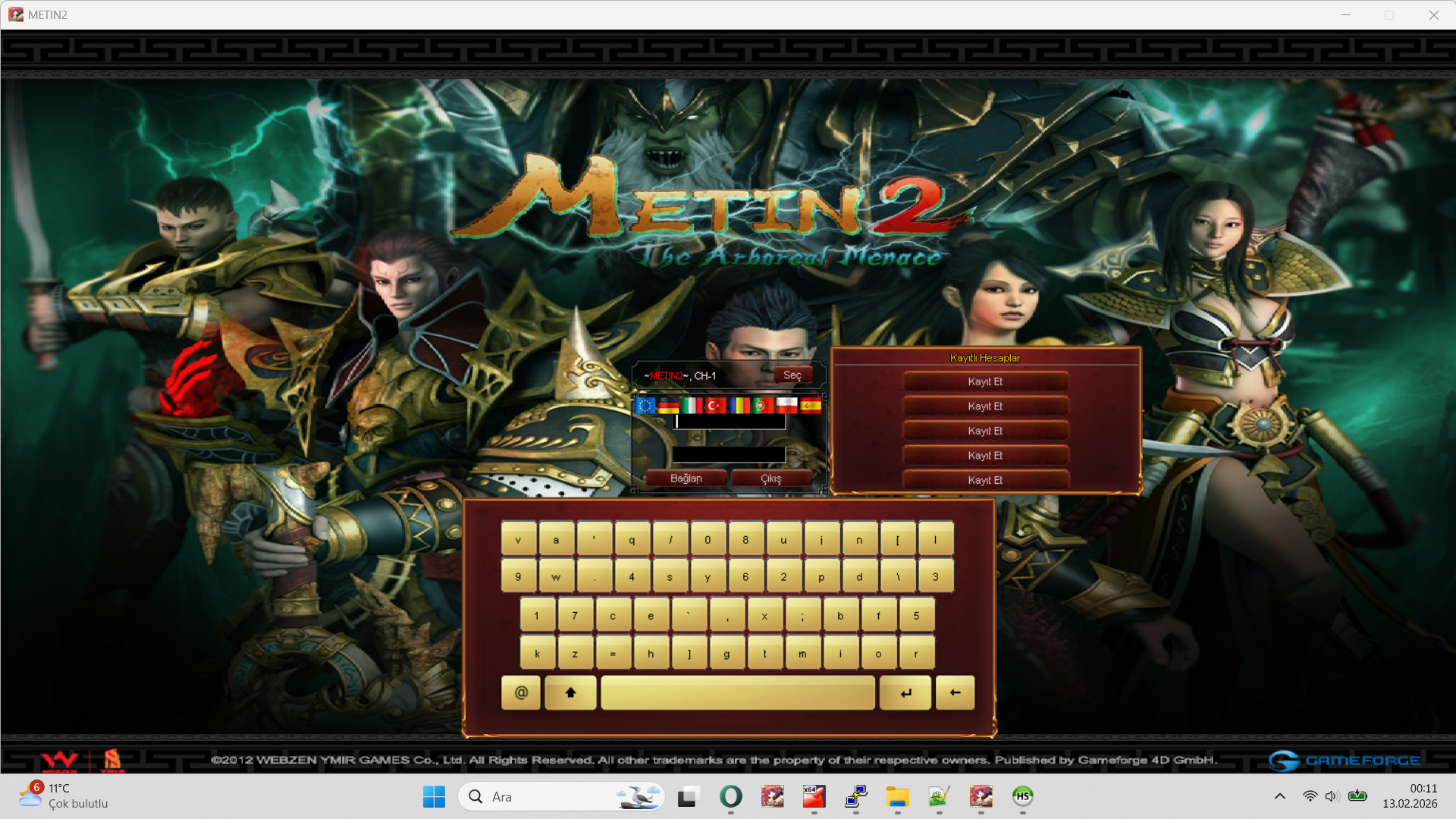This screenshot has height=819, width=1456.
Task: Tap the 'y' key on virtual keyboard
Action: tap(708, 576)
